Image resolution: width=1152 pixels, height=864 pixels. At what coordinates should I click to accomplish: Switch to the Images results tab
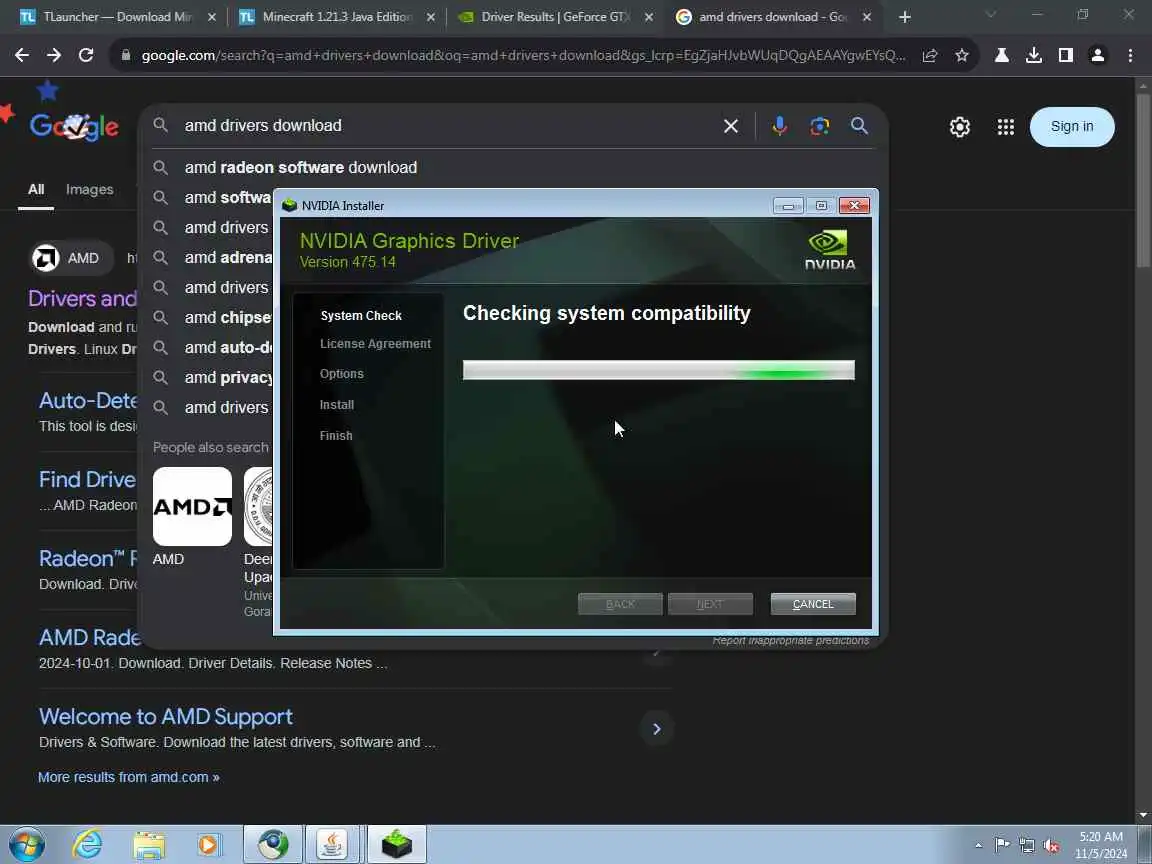[x=90, y=190]
